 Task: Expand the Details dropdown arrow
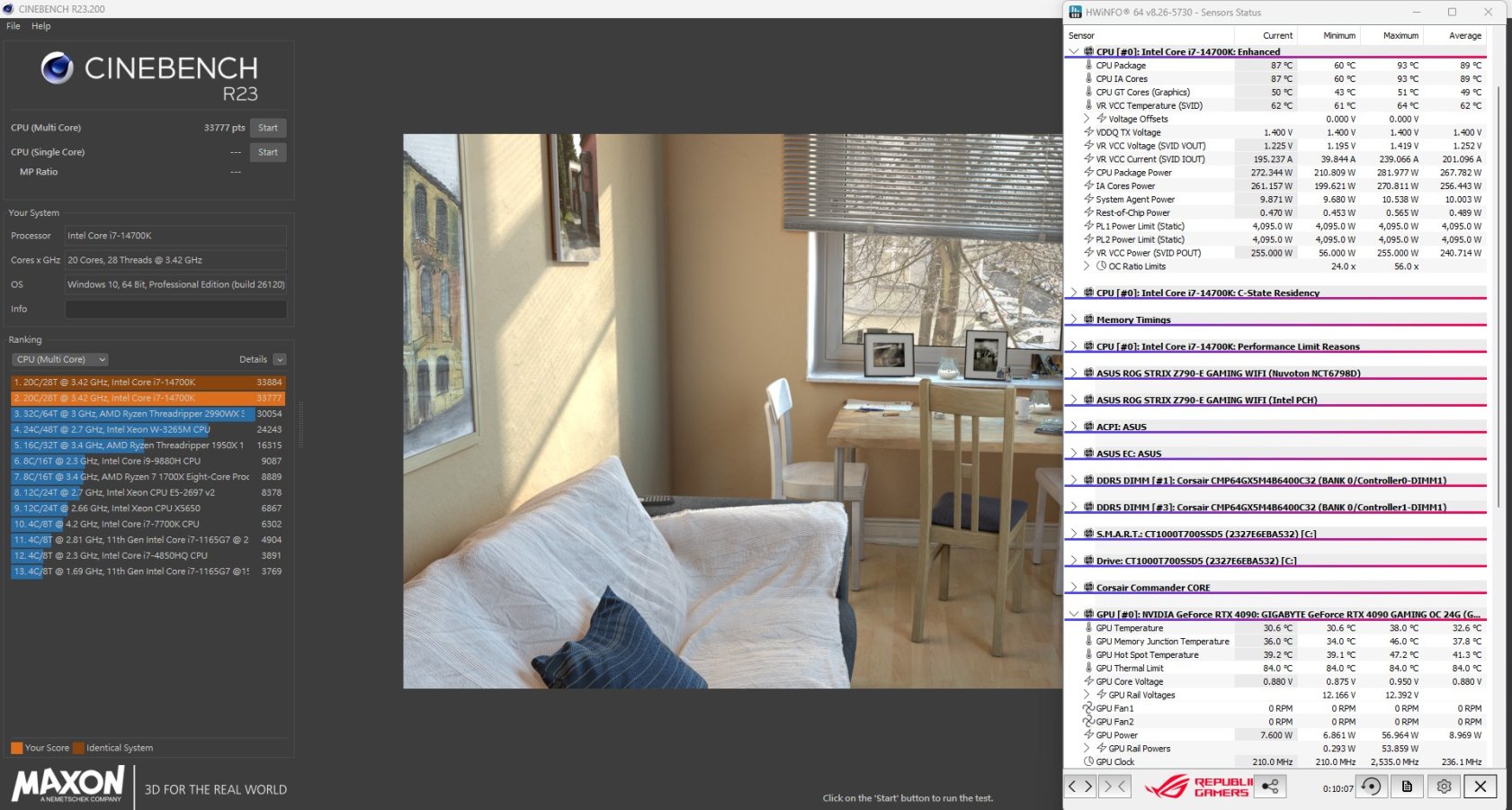pos(280,360)
